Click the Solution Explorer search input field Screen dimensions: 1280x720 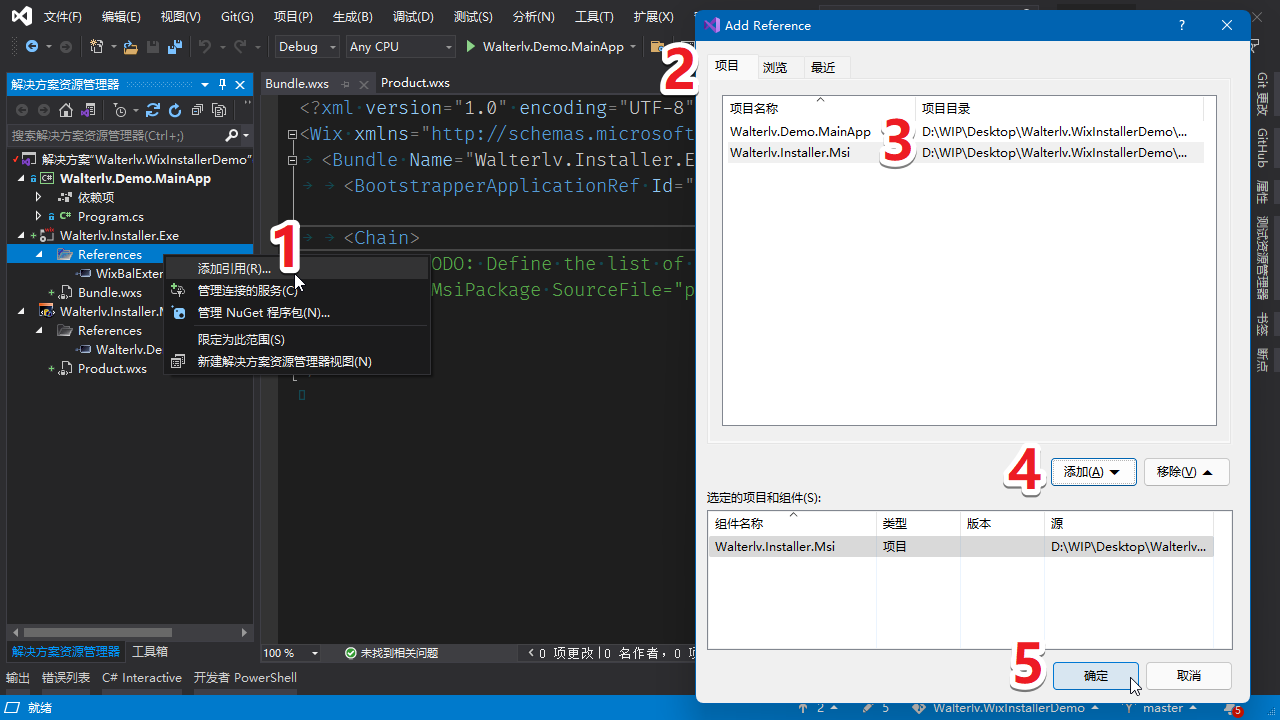coord(115,135)
